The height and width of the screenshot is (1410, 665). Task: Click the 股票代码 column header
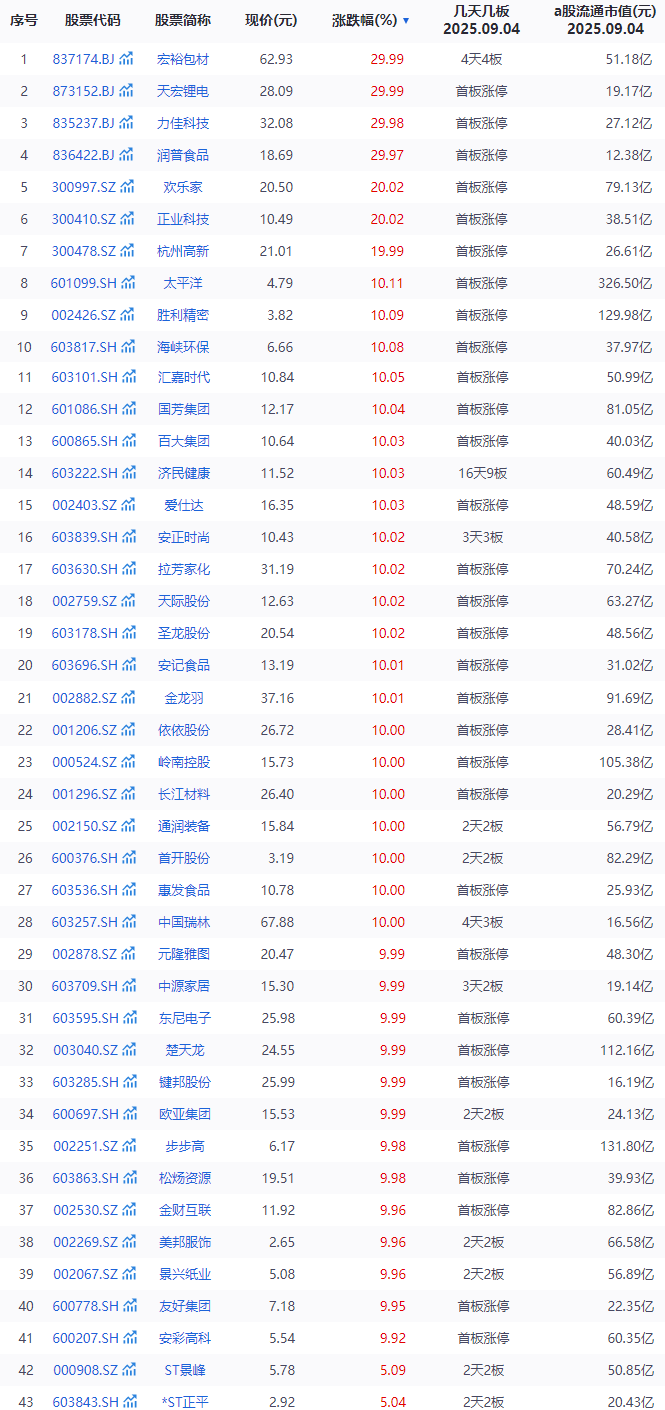click(x=92, y=20)
